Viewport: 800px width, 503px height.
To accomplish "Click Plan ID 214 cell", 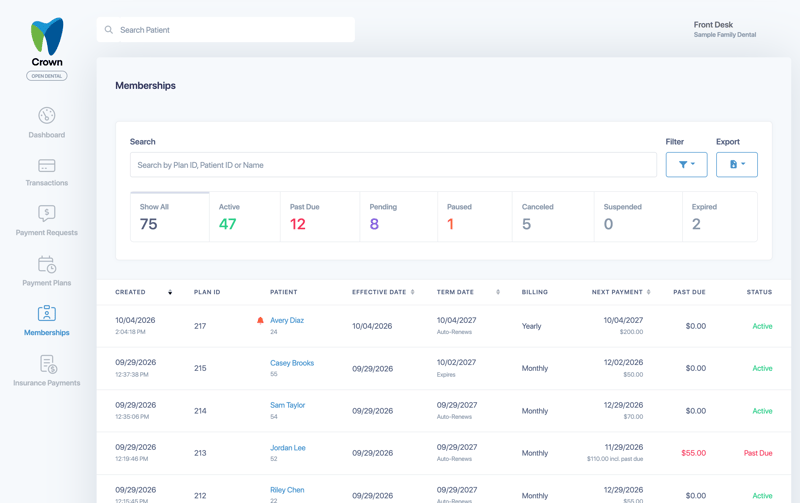I will pyautogui.click(x=200, y=411).
